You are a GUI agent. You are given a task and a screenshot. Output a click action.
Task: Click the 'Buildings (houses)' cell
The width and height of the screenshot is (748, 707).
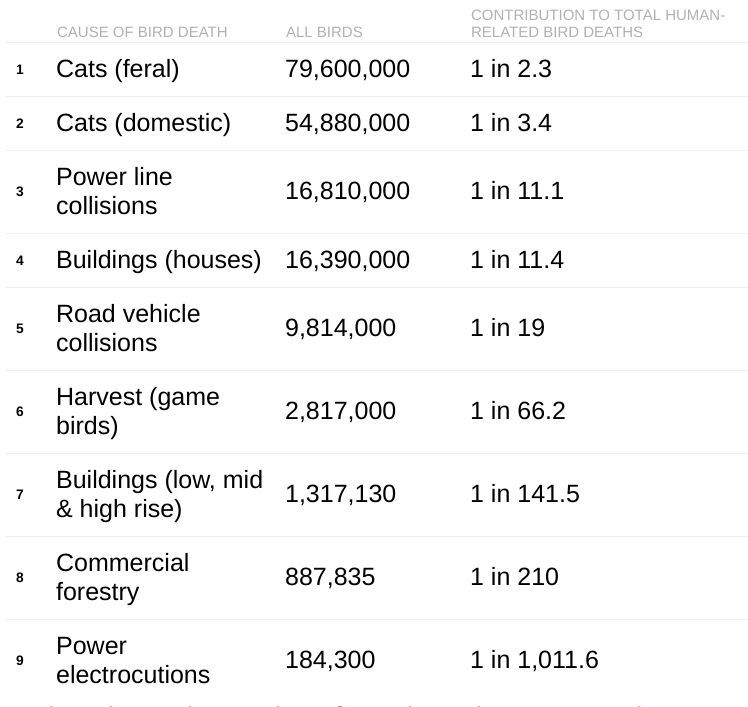pos(158,260)
